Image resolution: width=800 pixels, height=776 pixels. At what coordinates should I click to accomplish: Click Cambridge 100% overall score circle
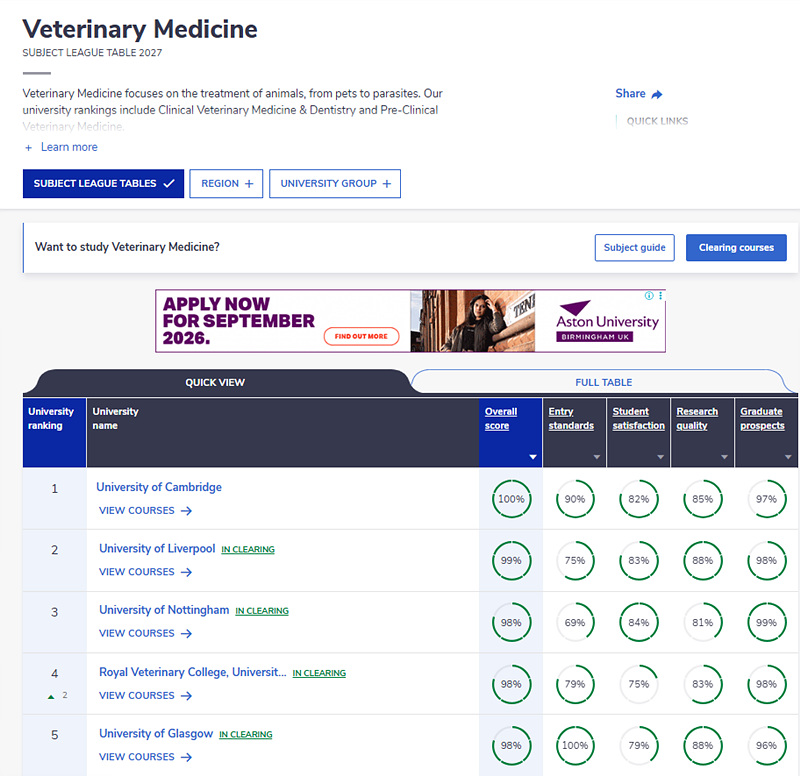click(511, 498)
